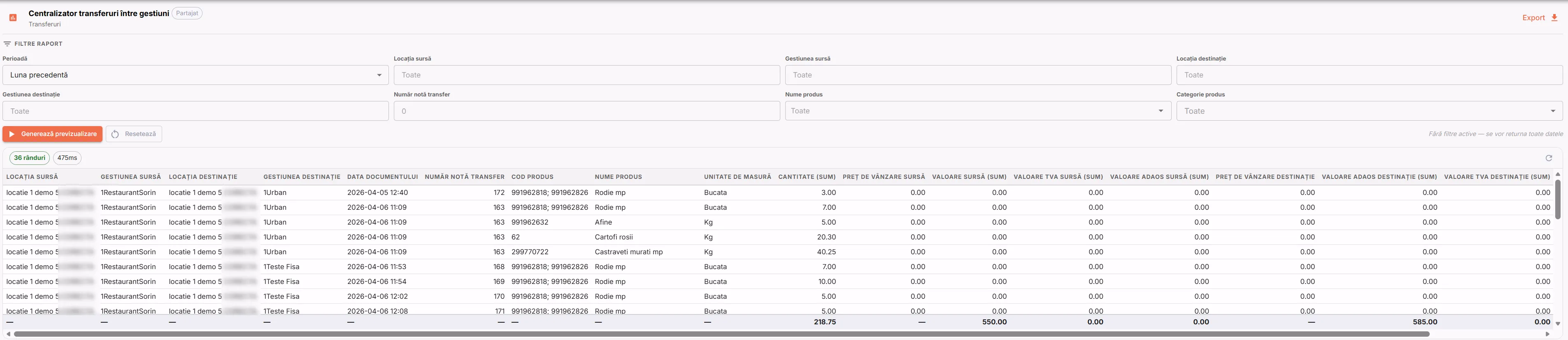
Task: Open the Categorie produs dropdown
Action: point(1370,111)
